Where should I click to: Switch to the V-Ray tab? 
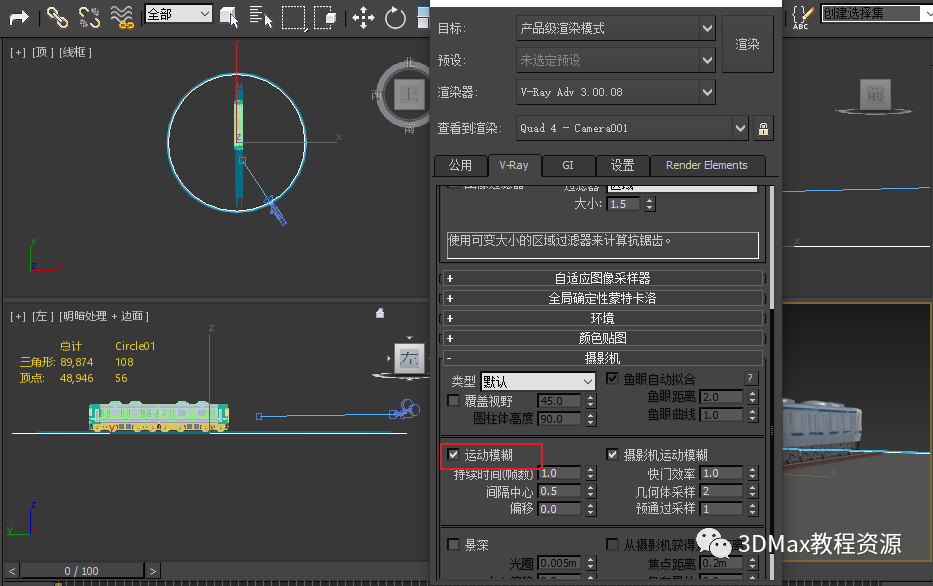point(514,165)
